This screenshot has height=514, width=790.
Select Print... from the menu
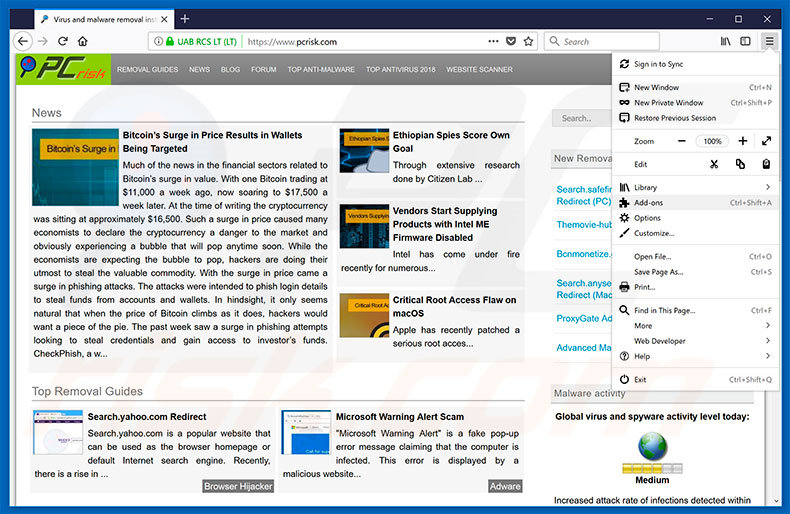click(x=695, y=287)
